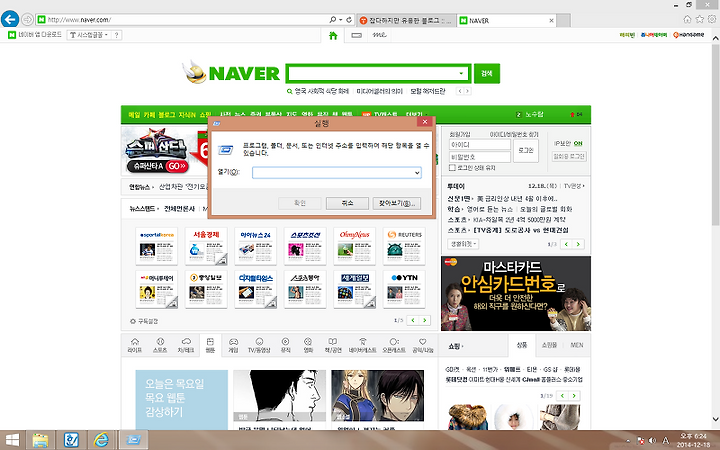Click the volume icon in the system tray
720x450 pixels.
click(652, 440)
